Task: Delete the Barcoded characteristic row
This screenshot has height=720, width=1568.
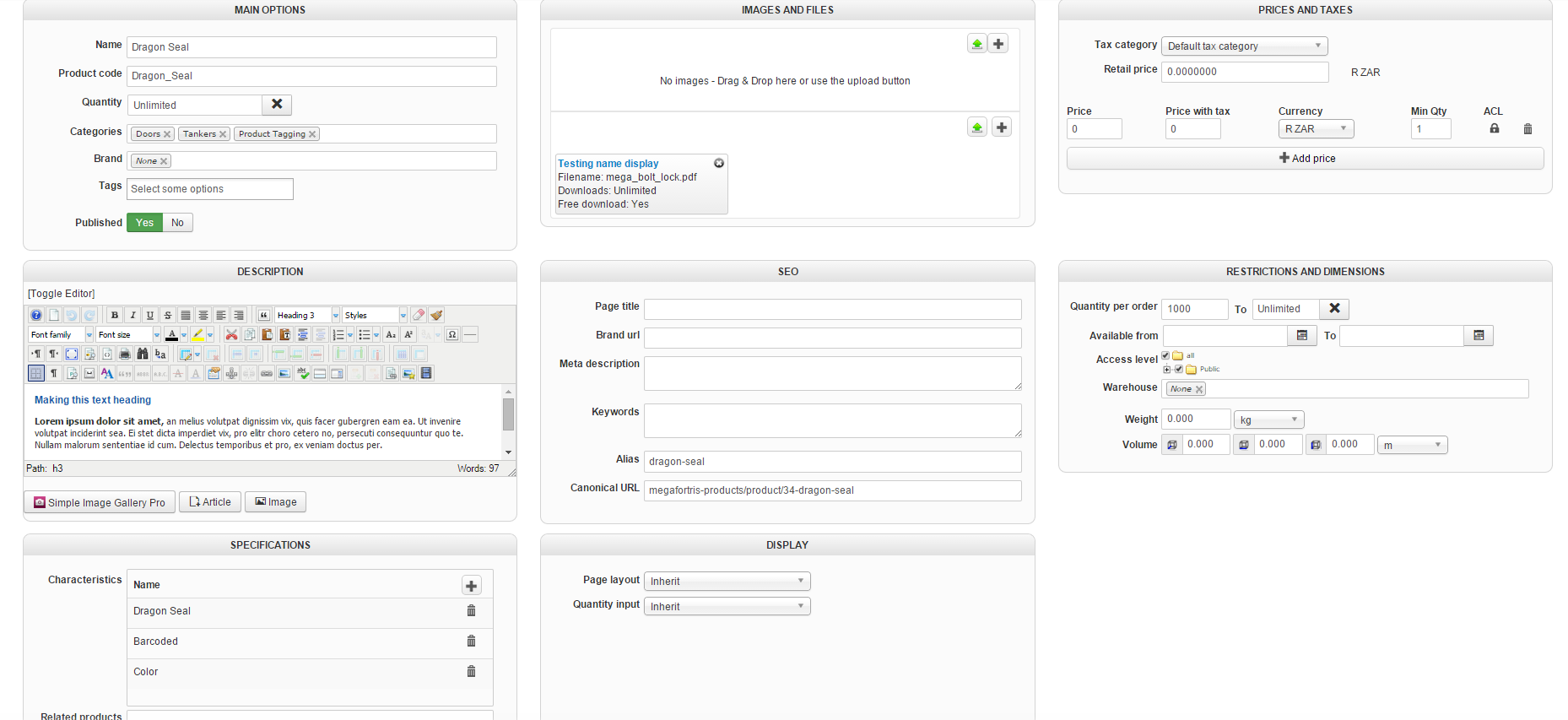Action: pyautogui.click(x=471, y=641)
